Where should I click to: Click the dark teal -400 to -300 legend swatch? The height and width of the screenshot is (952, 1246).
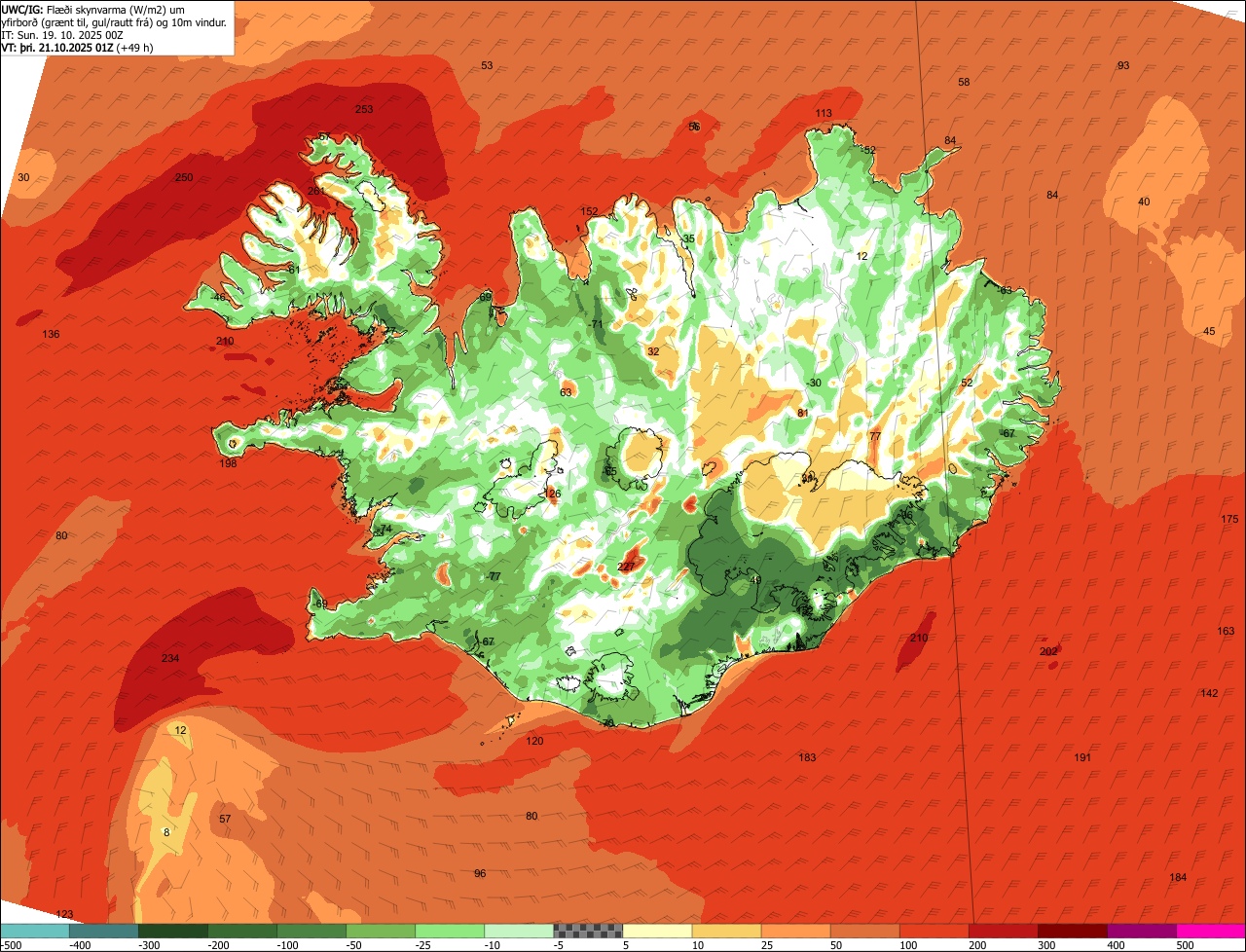click(x=104, y=931)
